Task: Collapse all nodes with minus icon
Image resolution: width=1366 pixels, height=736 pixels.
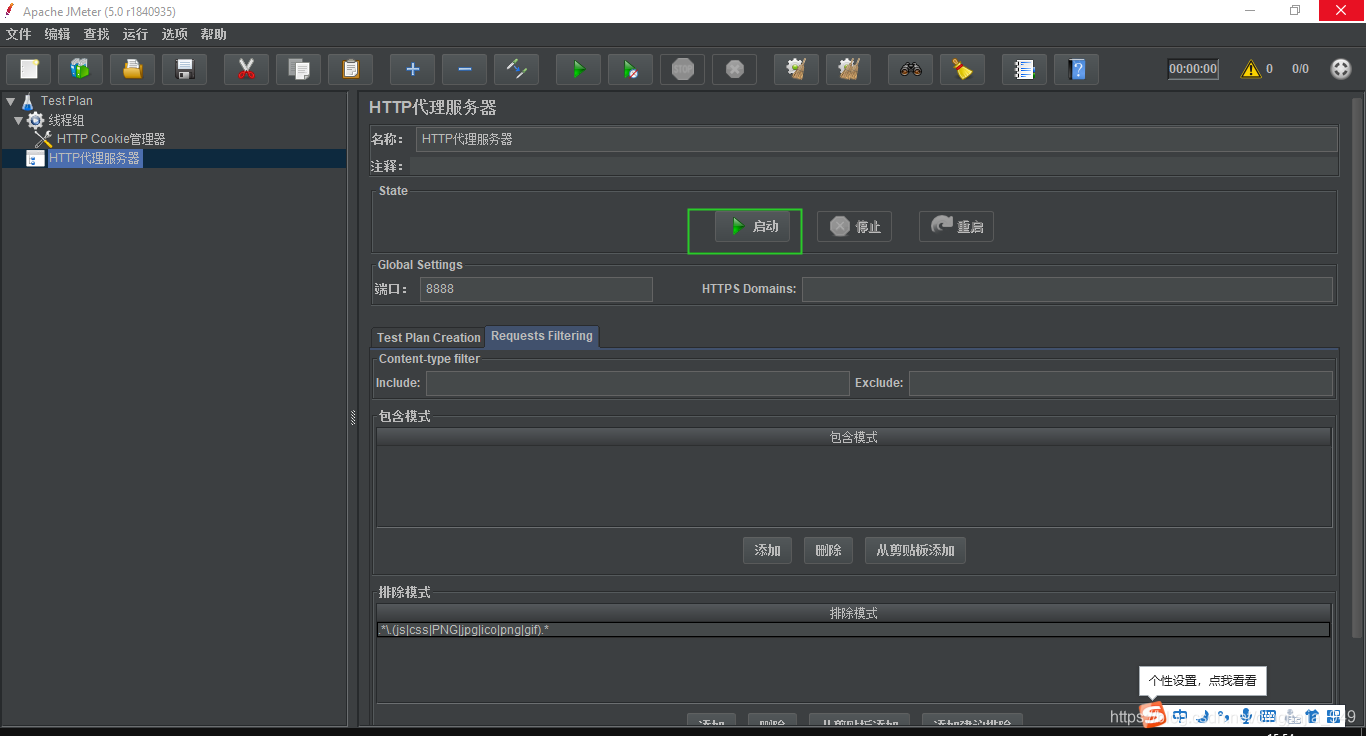Action: click(x=465, y=69)
